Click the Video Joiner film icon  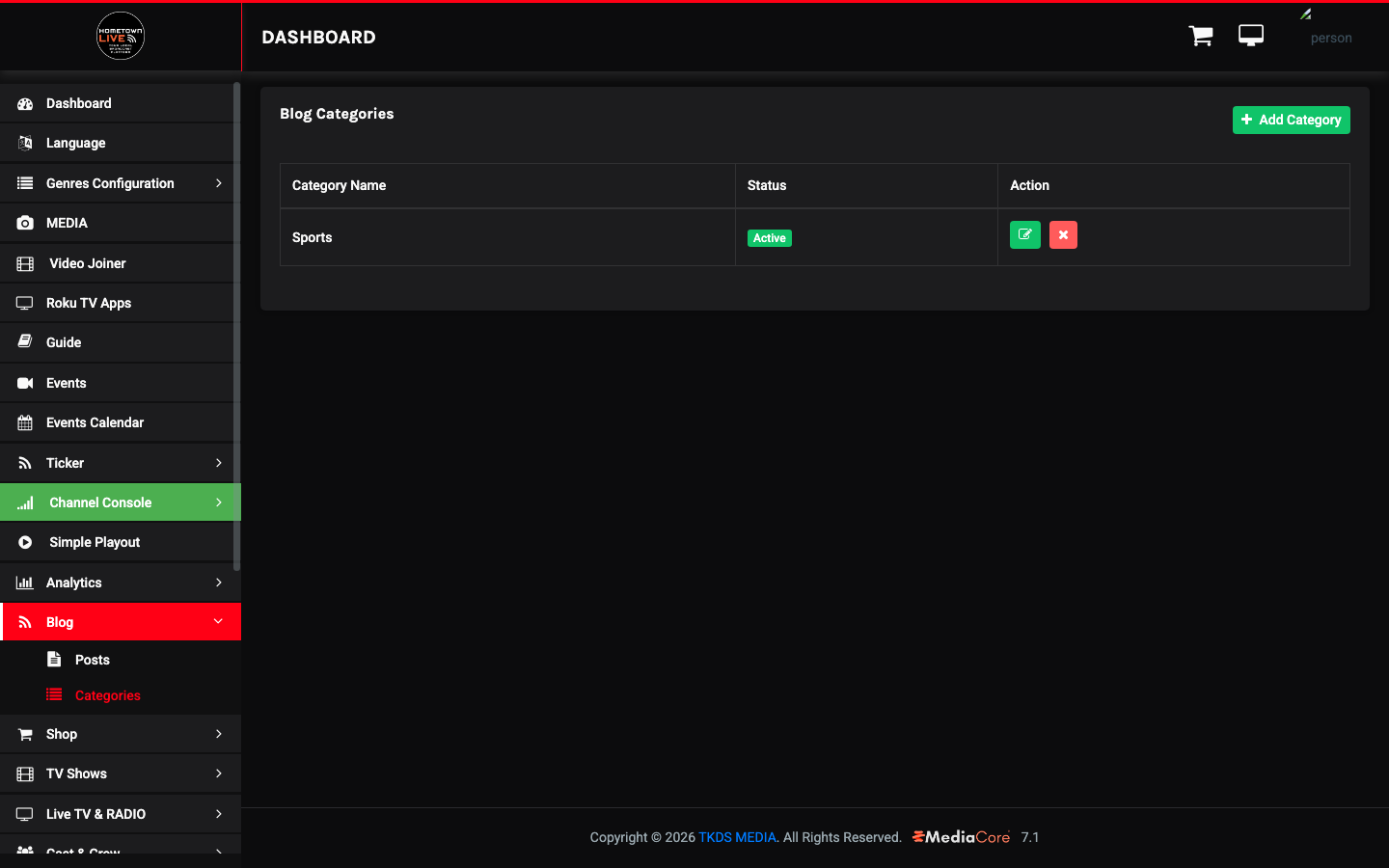point(25,263)
